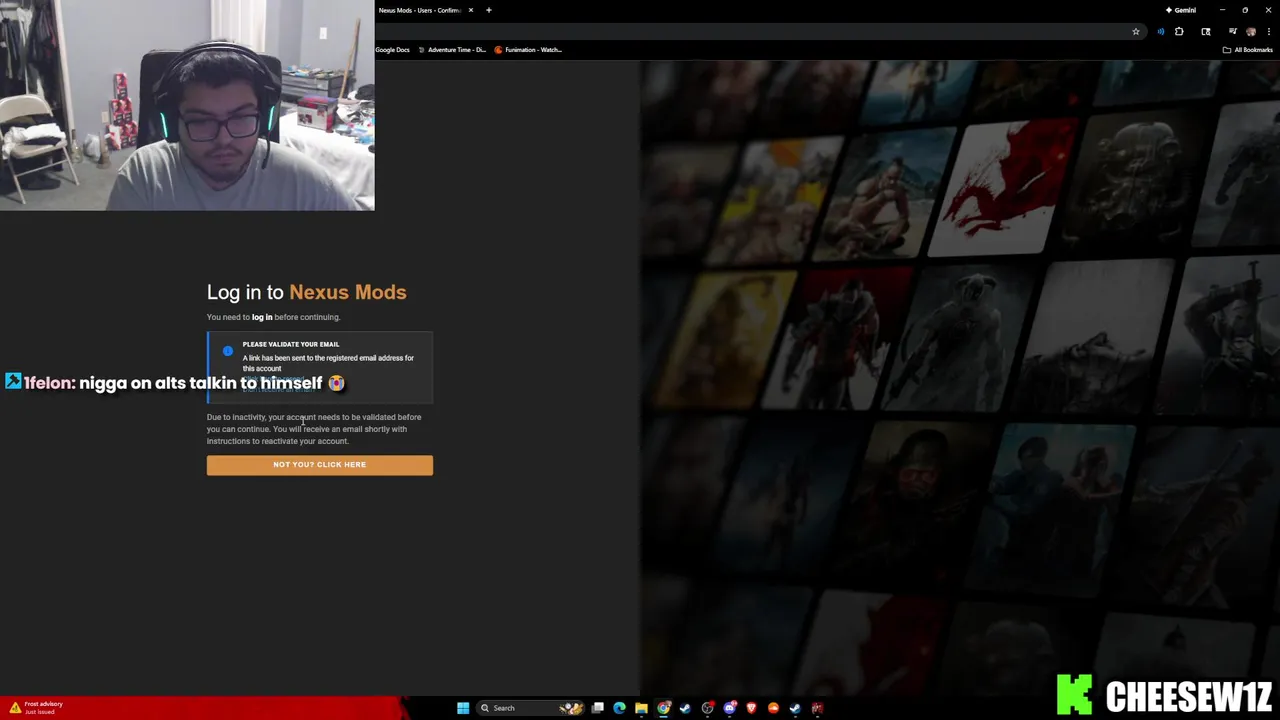Viewport: 1280px width, 720px height.
Task: Click the blue media casting icon
Action: pyautogui.click(x=1161, y=32)
